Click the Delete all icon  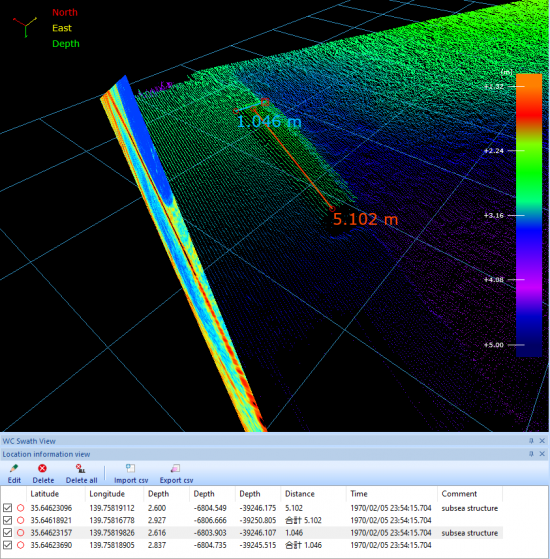pos(81,468)
